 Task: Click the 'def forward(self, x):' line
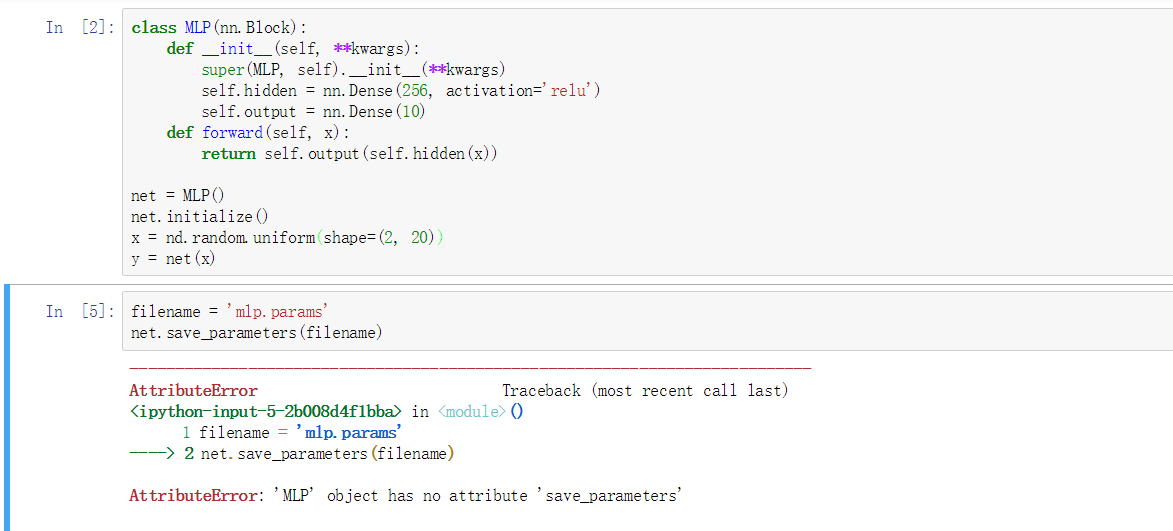tap(258, 133)
